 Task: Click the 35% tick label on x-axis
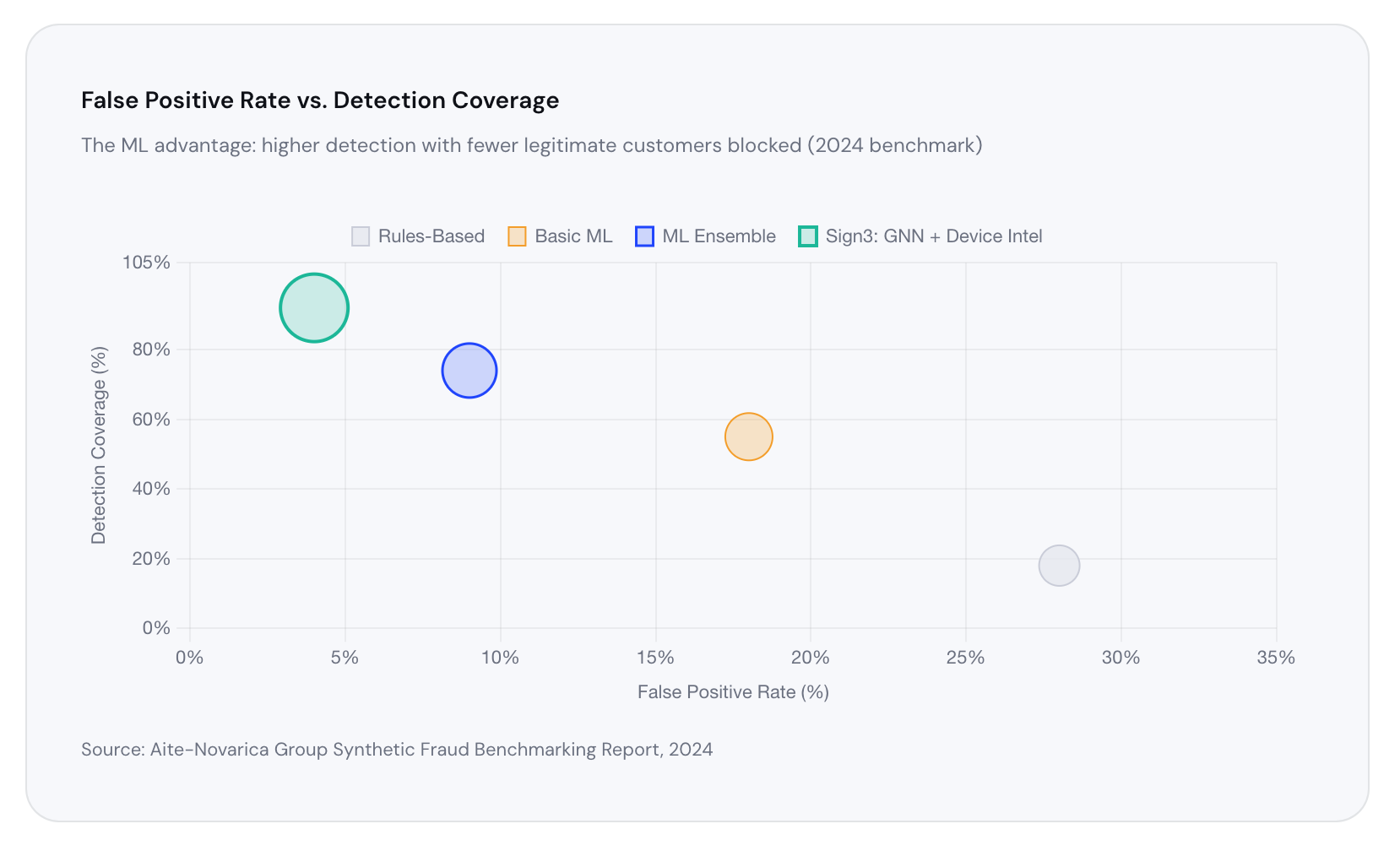click(x=1275, y=658)
